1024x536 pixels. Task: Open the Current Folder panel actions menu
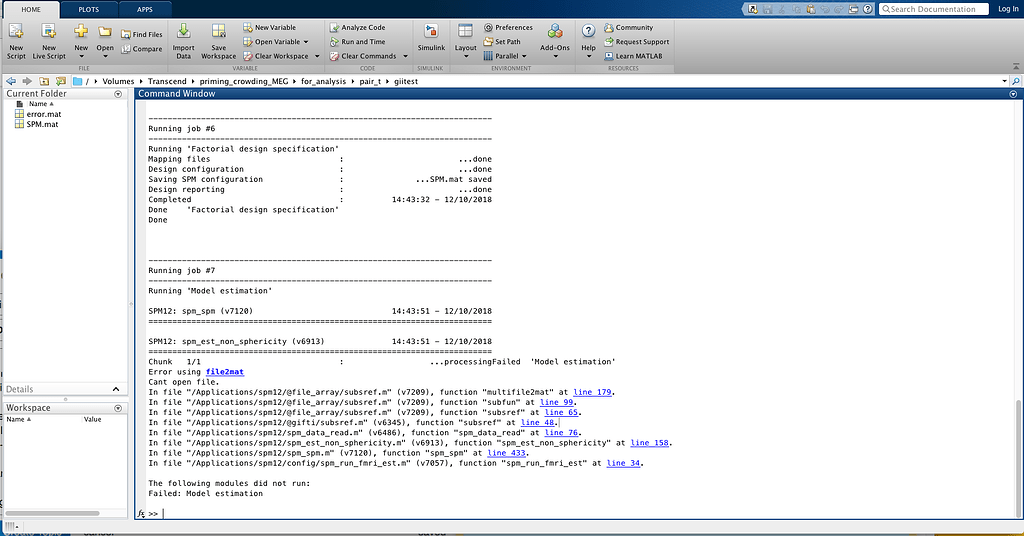click(118, 94)
